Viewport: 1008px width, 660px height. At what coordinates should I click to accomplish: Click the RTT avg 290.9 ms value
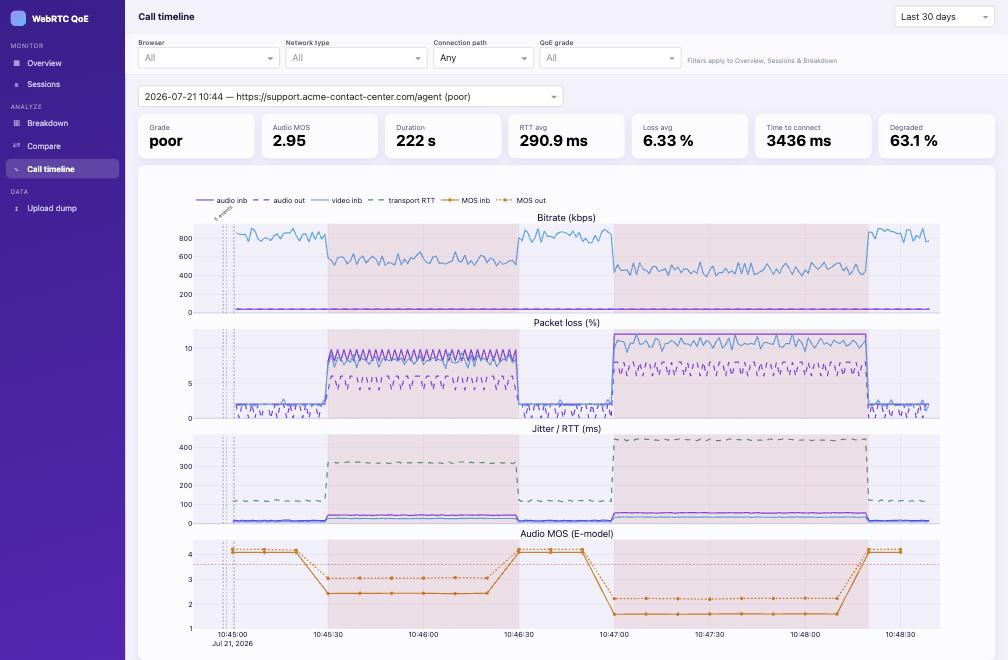tap(554, 141)
